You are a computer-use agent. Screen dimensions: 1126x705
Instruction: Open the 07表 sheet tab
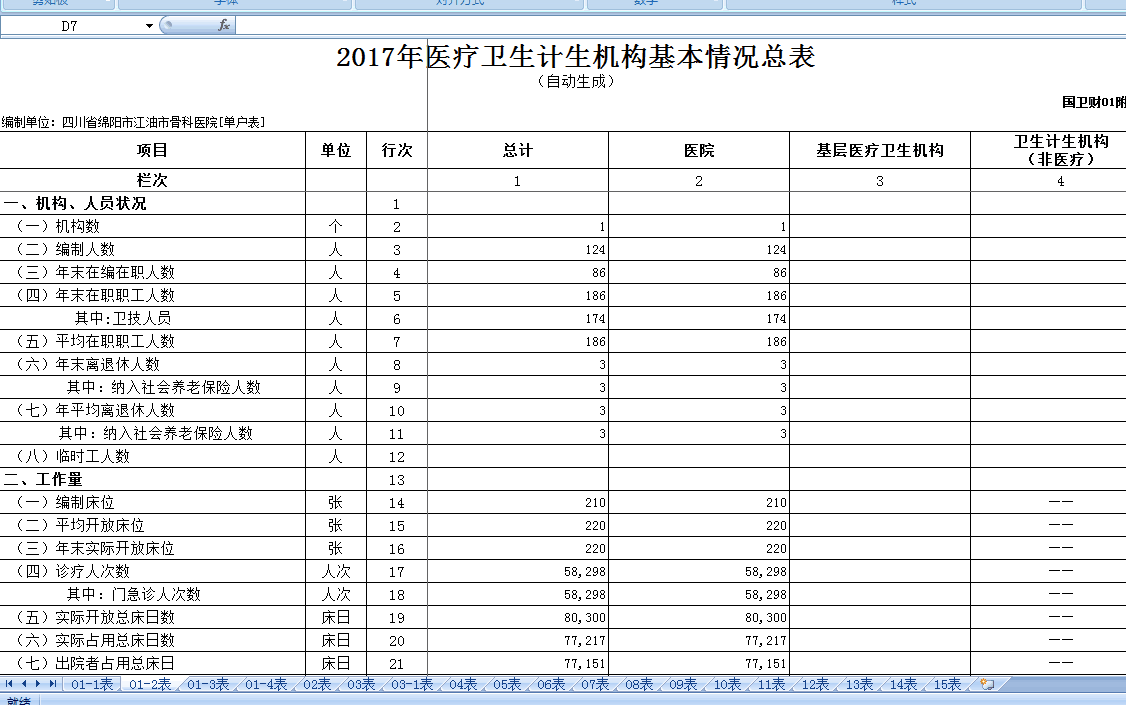pos(595,684)
